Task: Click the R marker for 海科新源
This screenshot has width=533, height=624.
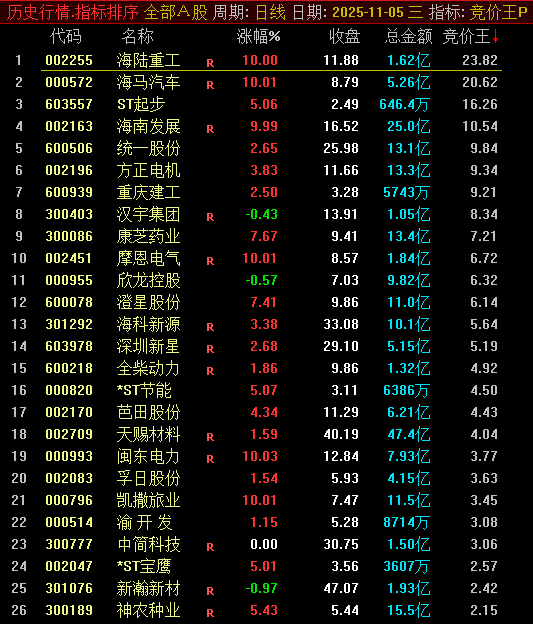Action: pos(210,327)
